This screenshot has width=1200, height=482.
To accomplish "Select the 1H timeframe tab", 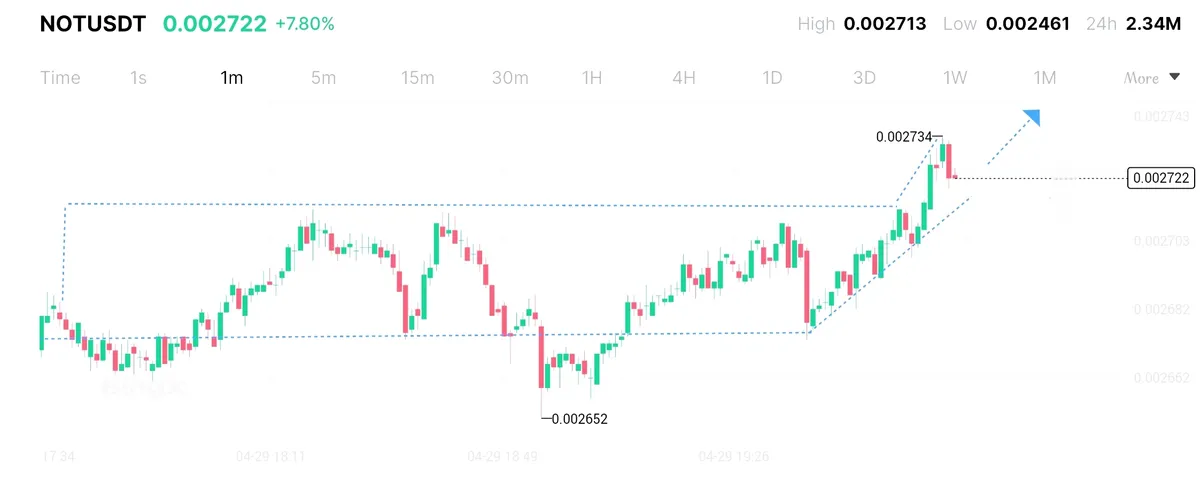I will click(592, 78).
